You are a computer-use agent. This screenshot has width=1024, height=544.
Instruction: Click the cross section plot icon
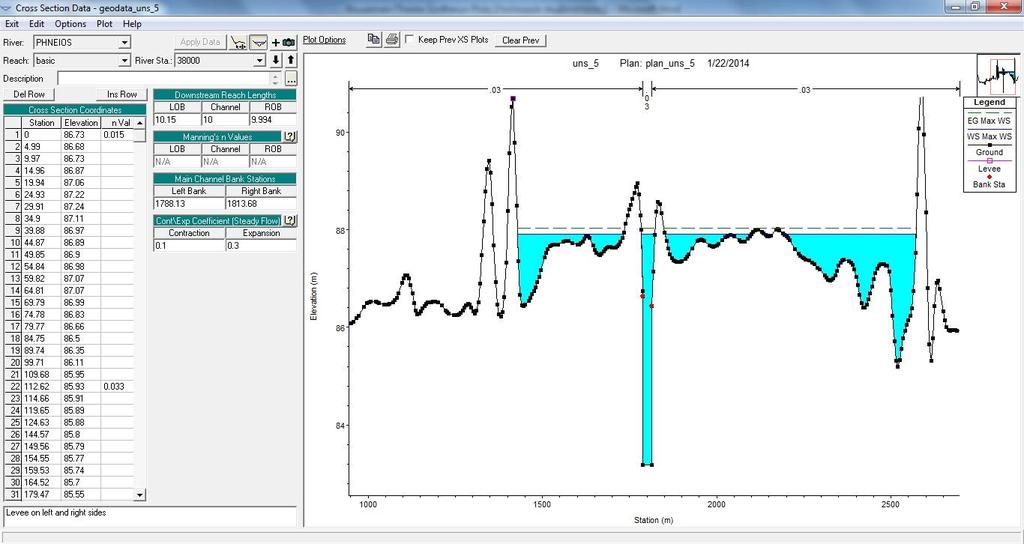point(259,42)
